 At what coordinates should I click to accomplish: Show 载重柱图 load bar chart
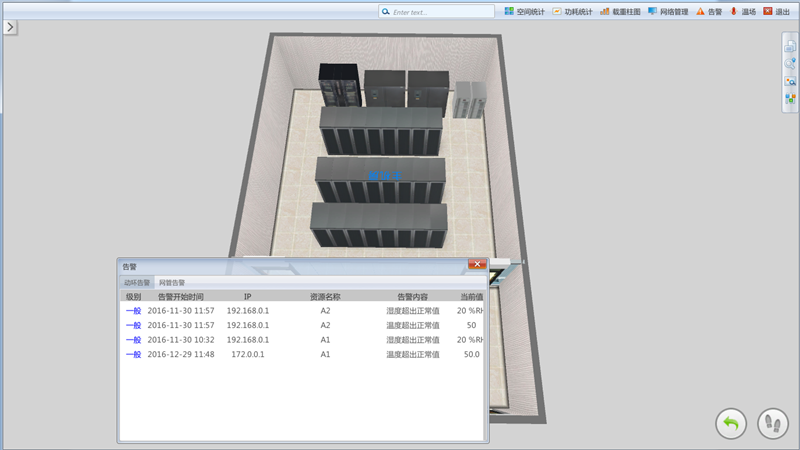(620, 12)
